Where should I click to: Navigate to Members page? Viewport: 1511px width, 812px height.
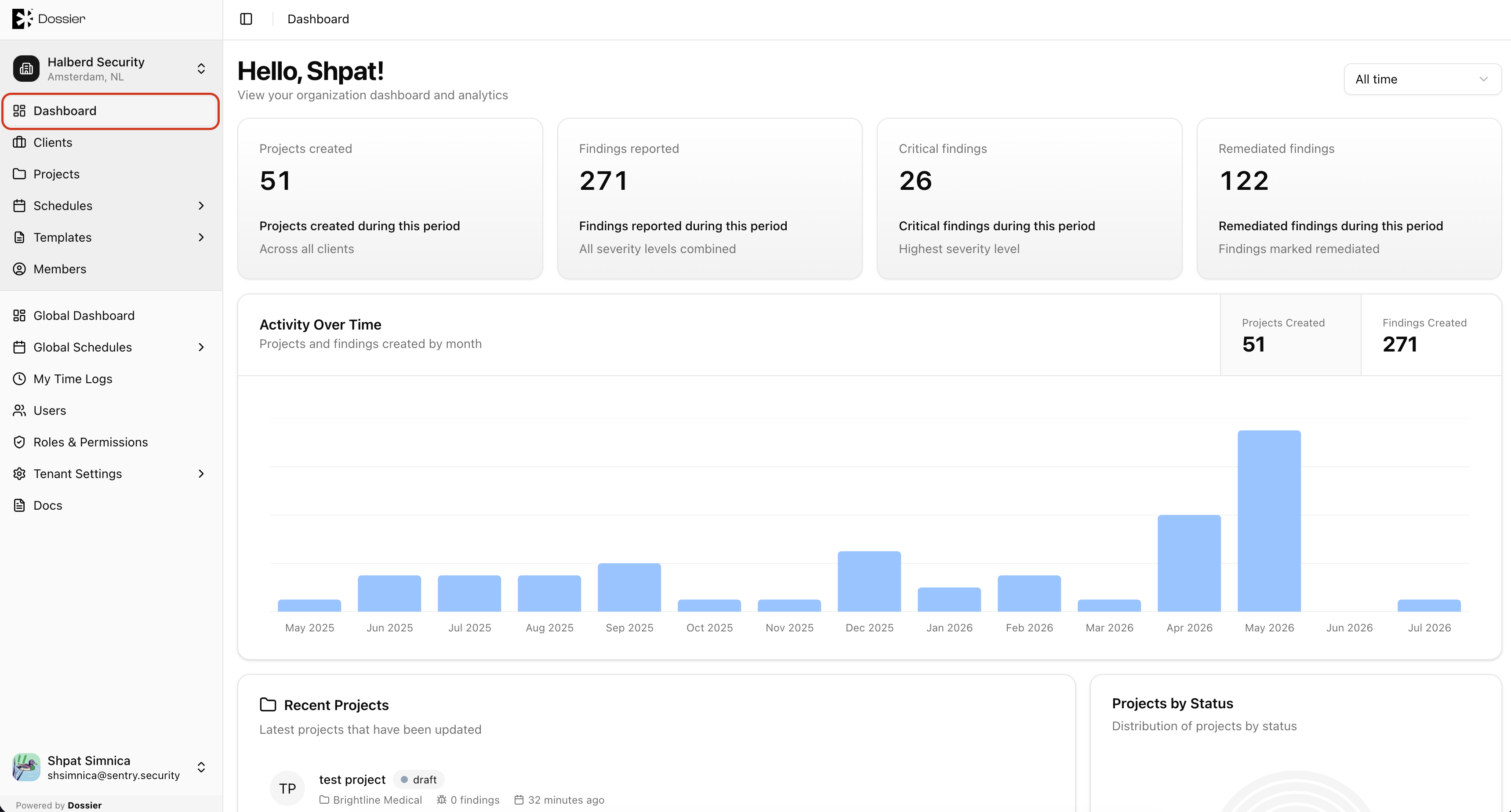click(x=111, y=269)
